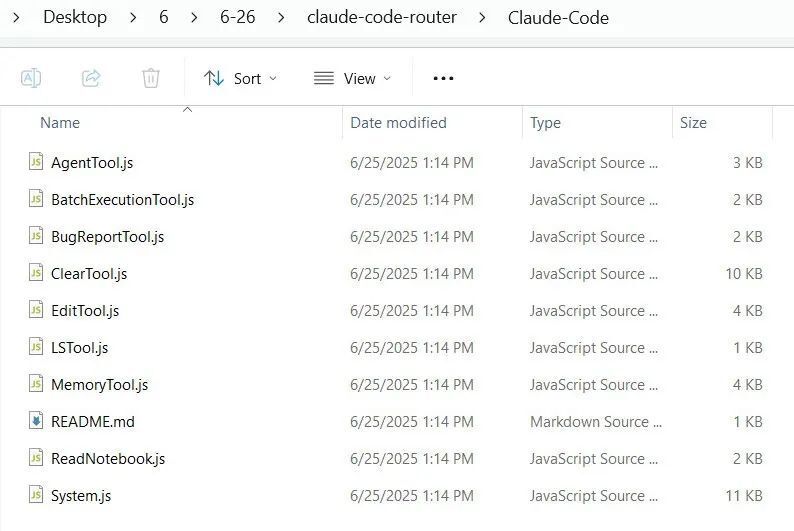Select the BatchExecutionTool.js file name
This screenshot has height=531, width=794.
click(x=122, y=199)
